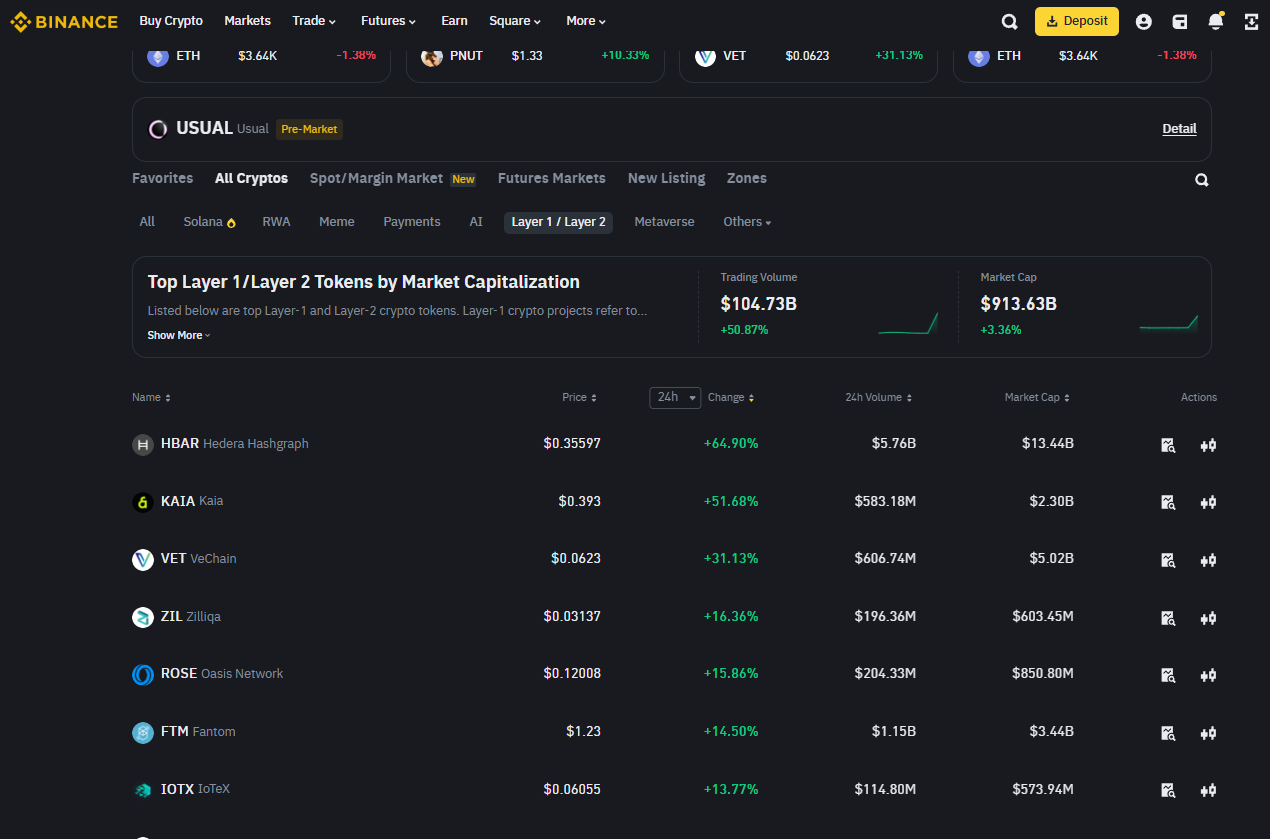Go to Markets in navigation

pos(248,21)
